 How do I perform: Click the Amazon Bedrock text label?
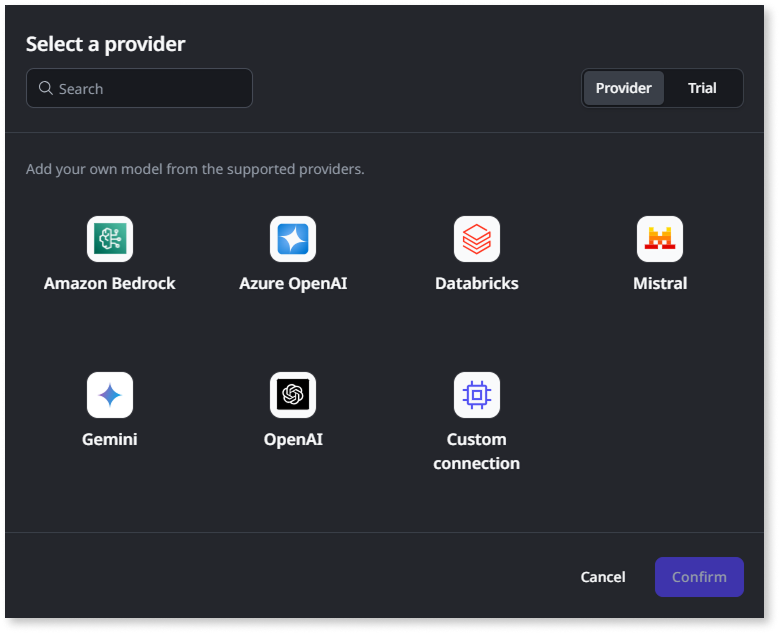click(110, 283)
